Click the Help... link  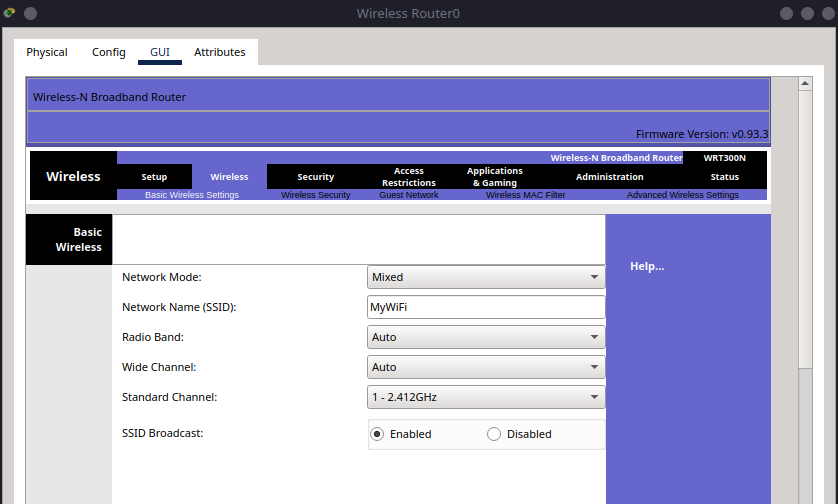(647, 266)
